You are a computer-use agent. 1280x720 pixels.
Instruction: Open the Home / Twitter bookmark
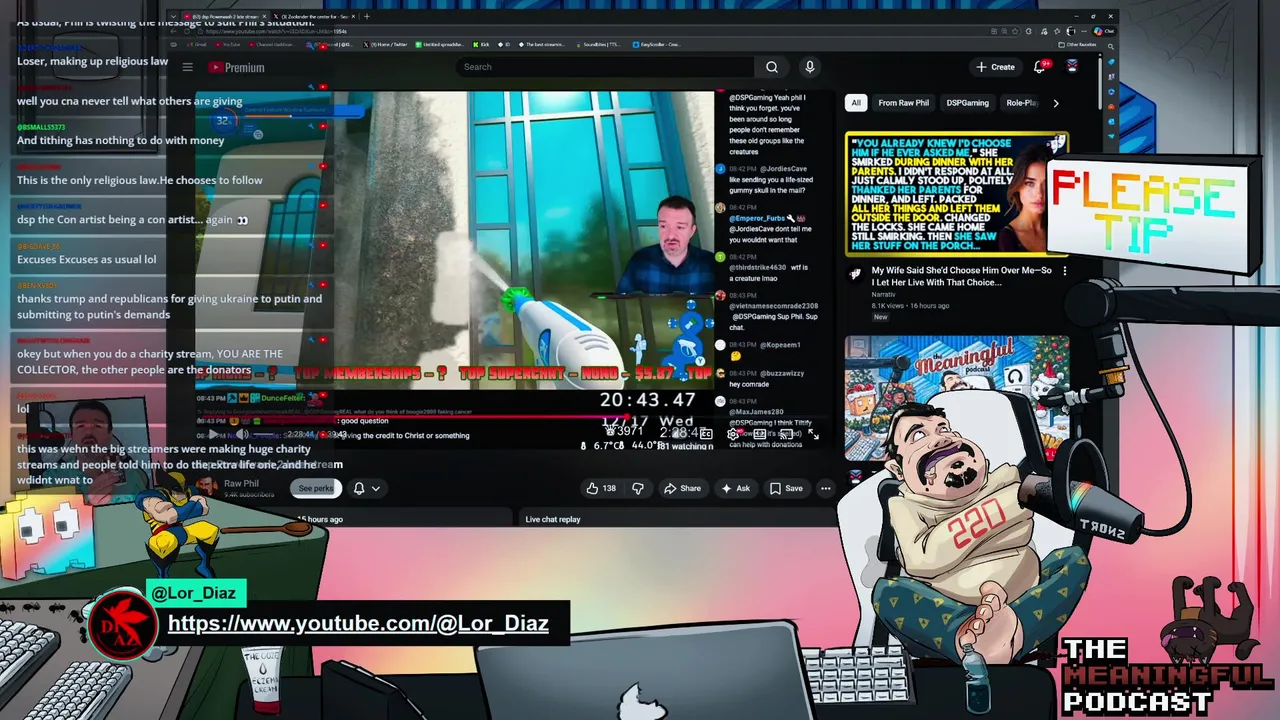coord(384,44)
